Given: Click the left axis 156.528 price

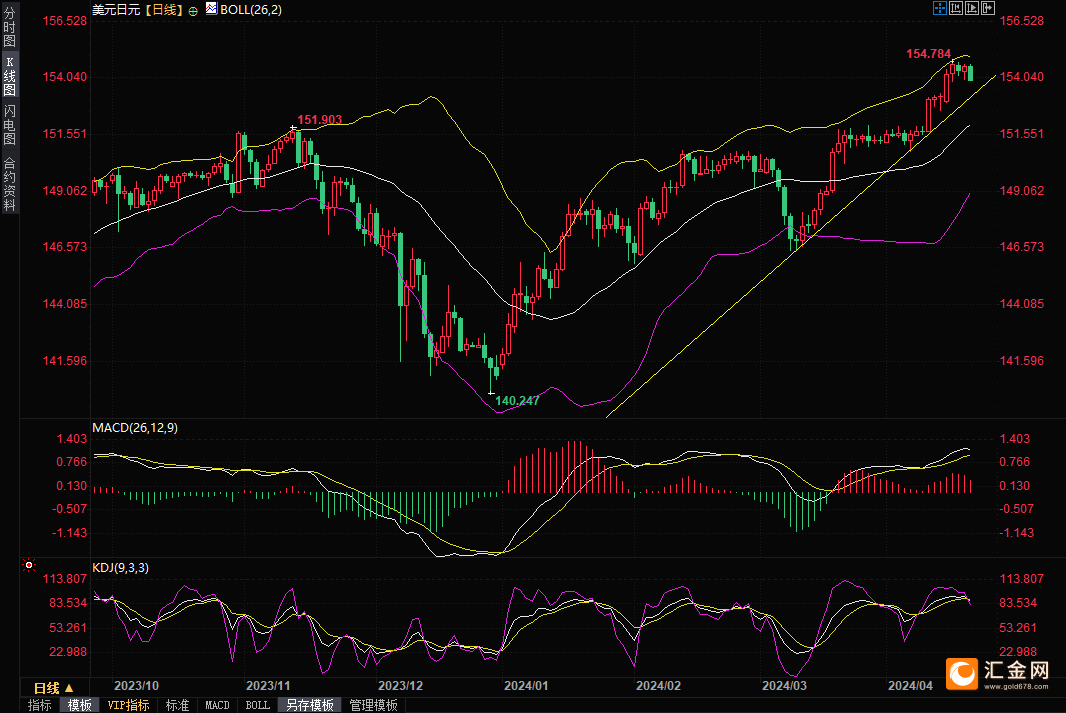Looking at the screenshot, I should click(x=65, y=20).
